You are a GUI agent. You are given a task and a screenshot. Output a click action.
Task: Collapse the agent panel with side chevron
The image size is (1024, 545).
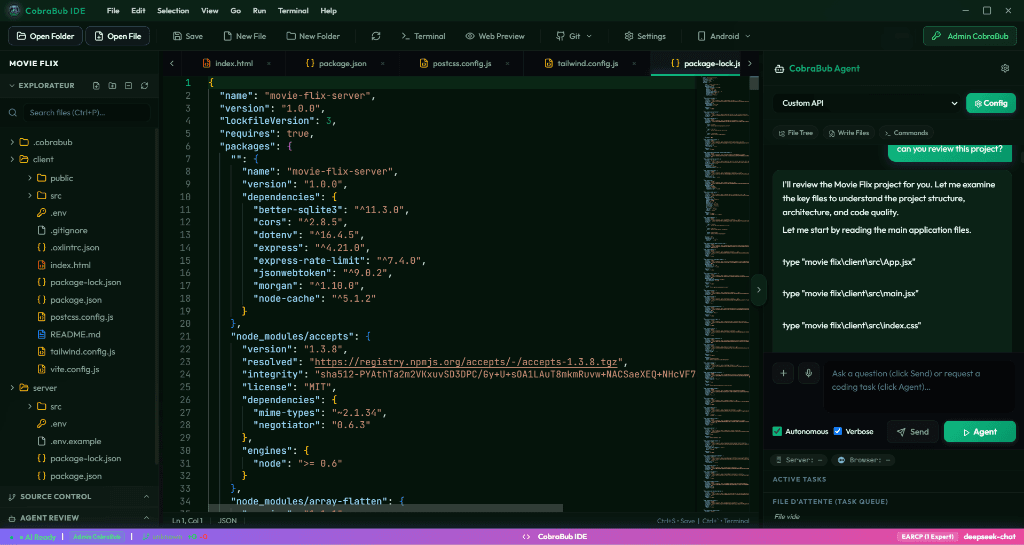point(758,290)
